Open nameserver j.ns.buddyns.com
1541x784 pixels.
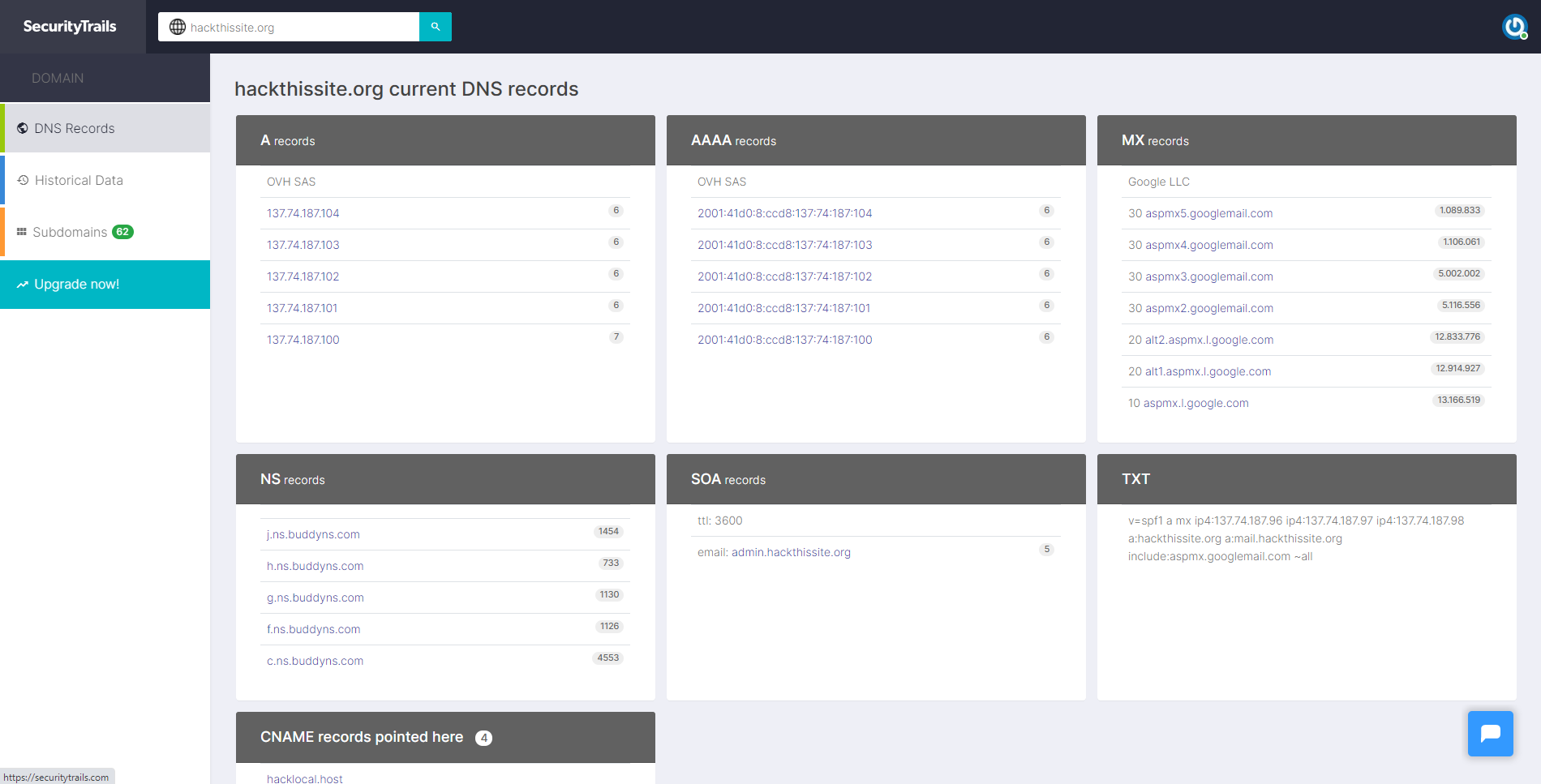point(313,534)
